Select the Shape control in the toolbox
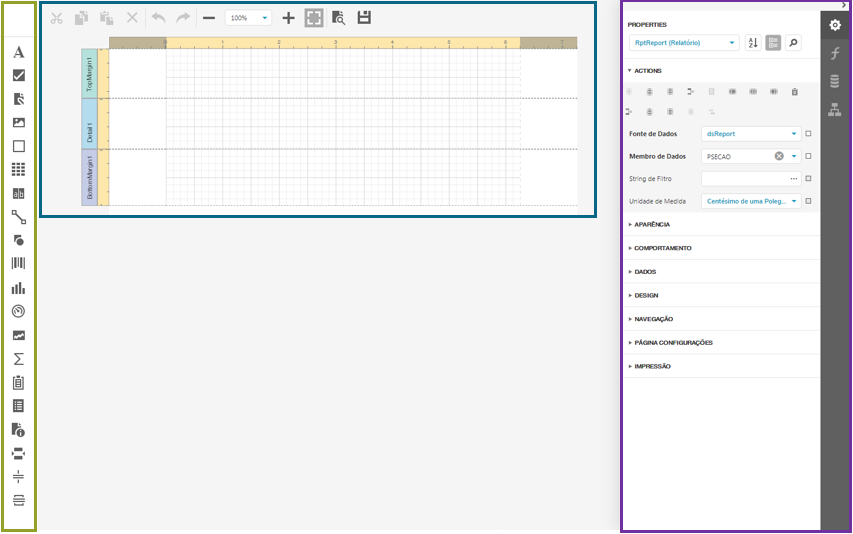 [18, 240]
